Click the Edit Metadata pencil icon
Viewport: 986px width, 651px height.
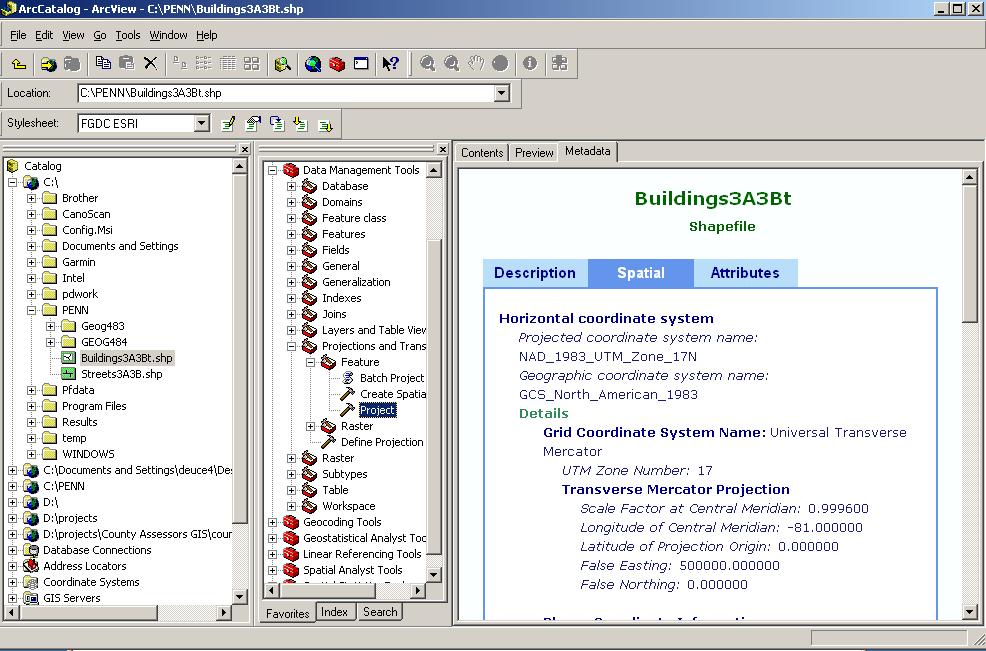229,123
